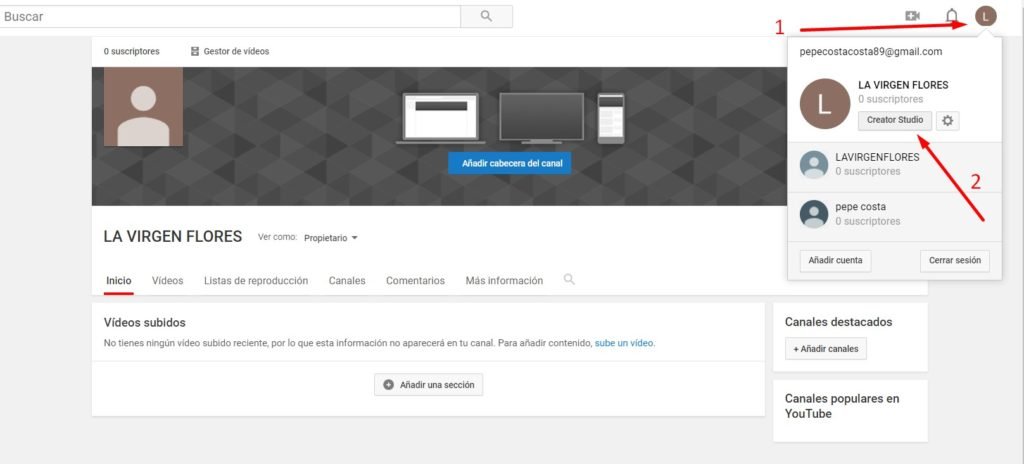Click Gestor de vídeos icon
This screenshot has height=464, width=1024.
195,51
